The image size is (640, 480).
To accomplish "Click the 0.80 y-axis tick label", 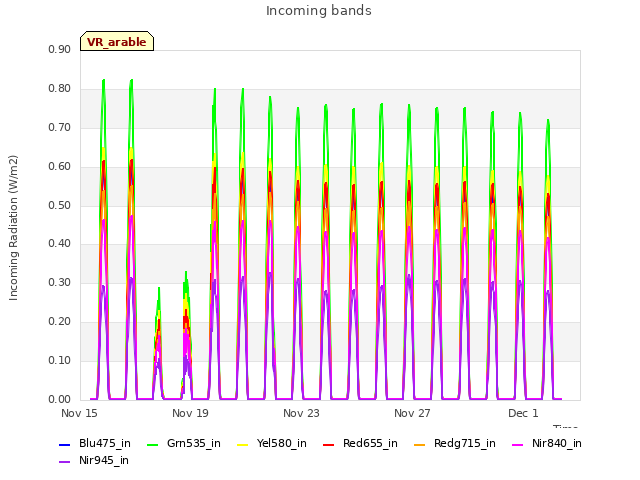I will tap(59, 89).
